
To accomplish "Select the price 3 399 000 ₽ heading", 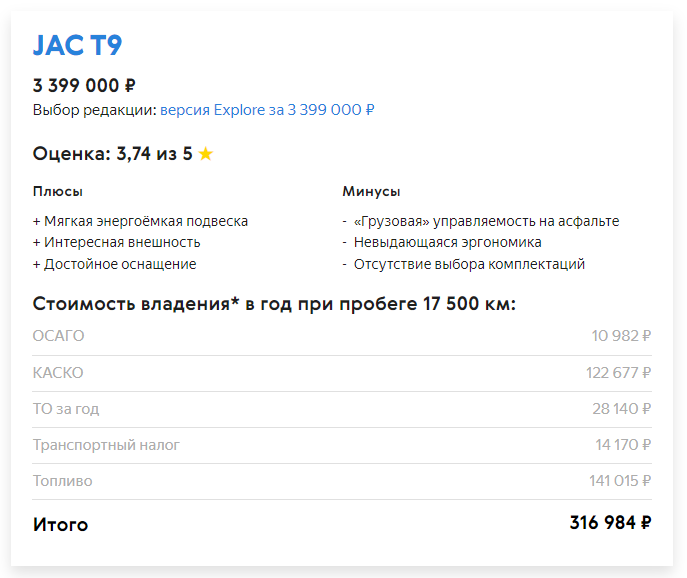I will [x=84, y=85].
